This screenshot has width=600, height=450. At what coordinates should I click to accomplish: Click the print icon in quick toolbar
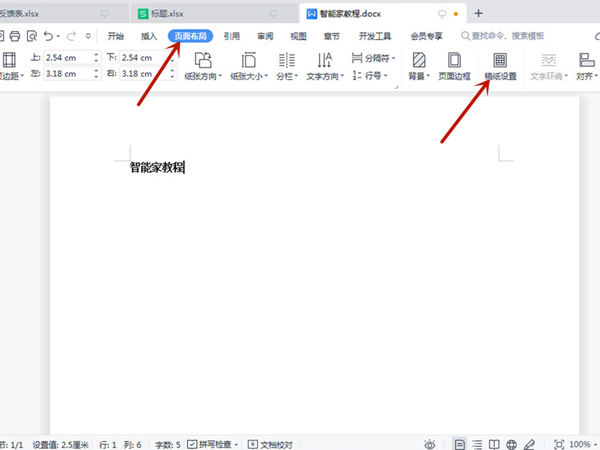point(14,35)
